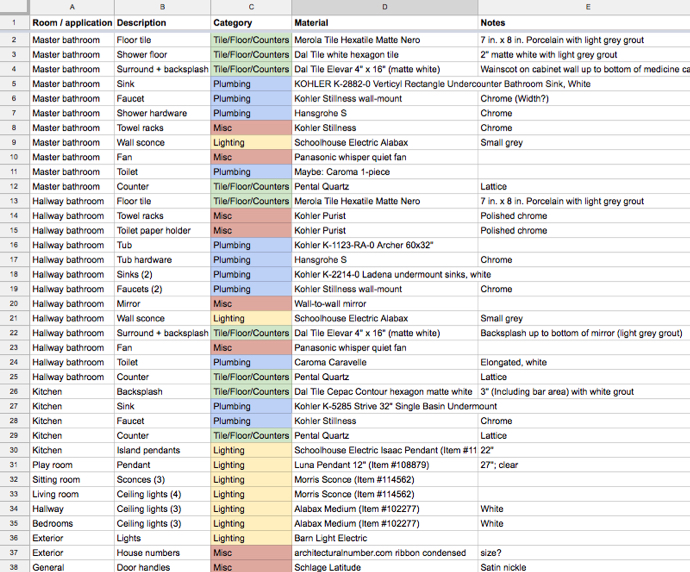Select 'size?' notes cell
This screenshot has width=690, height=572.
click(x=584, y=553)
